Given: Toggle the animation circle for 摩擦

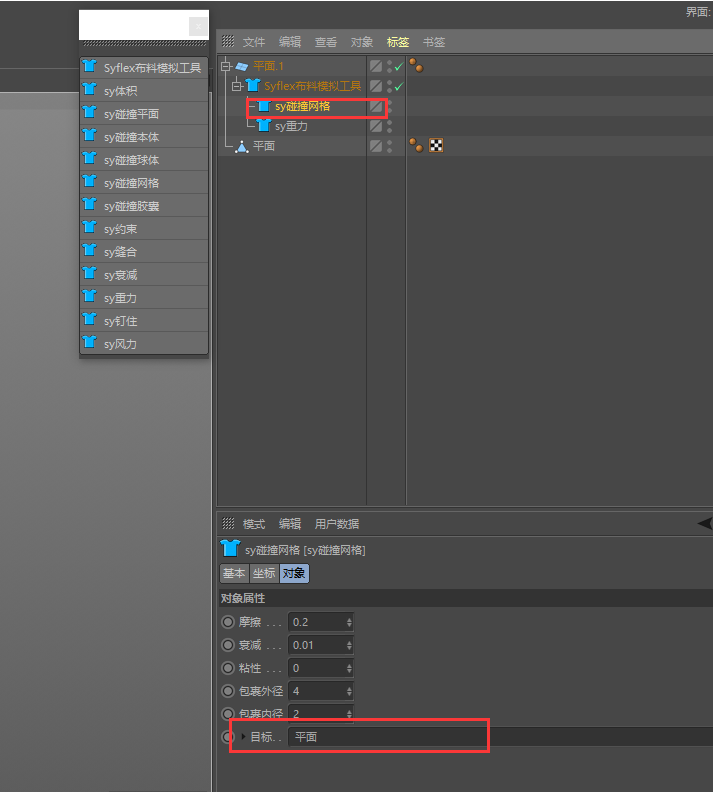Looking at the screenshot, I should [228, 622].
